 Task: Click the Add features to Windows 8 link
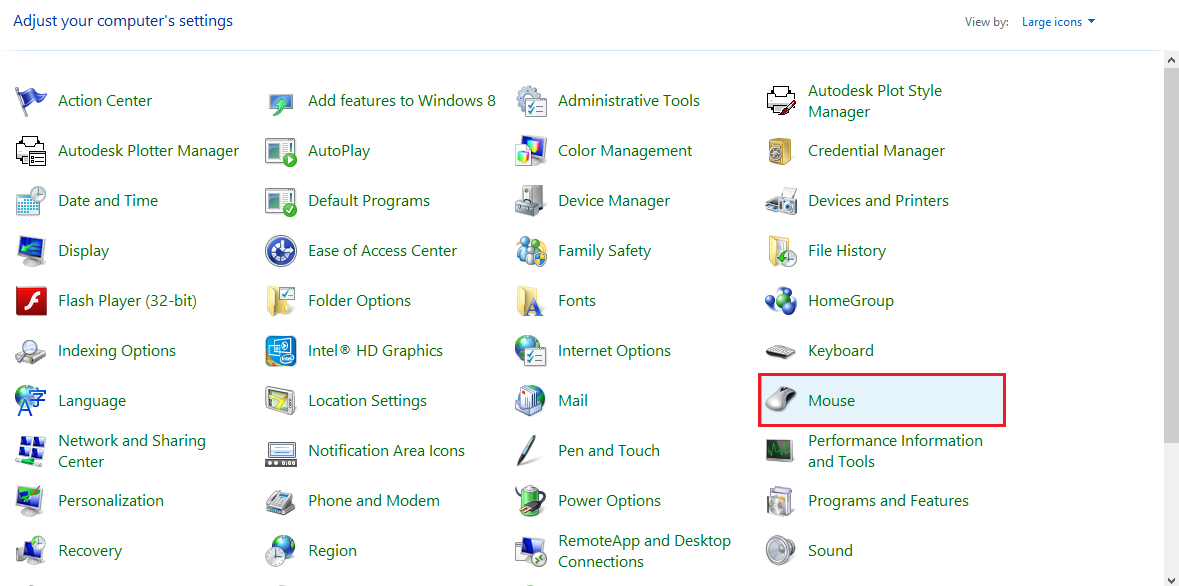tap(401, 101)
